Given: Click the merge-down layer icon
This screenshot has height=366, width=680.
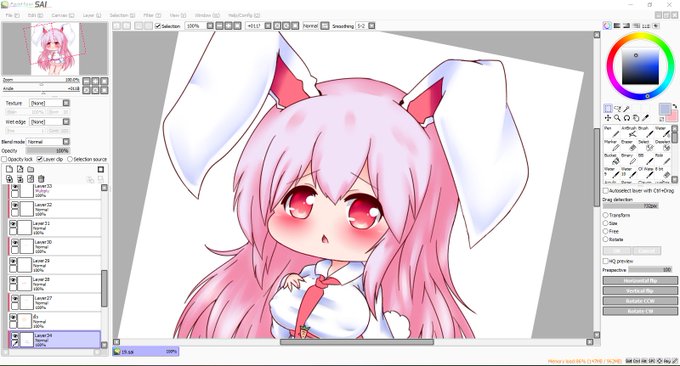Looking at the screenshot, I should (20, 179).
